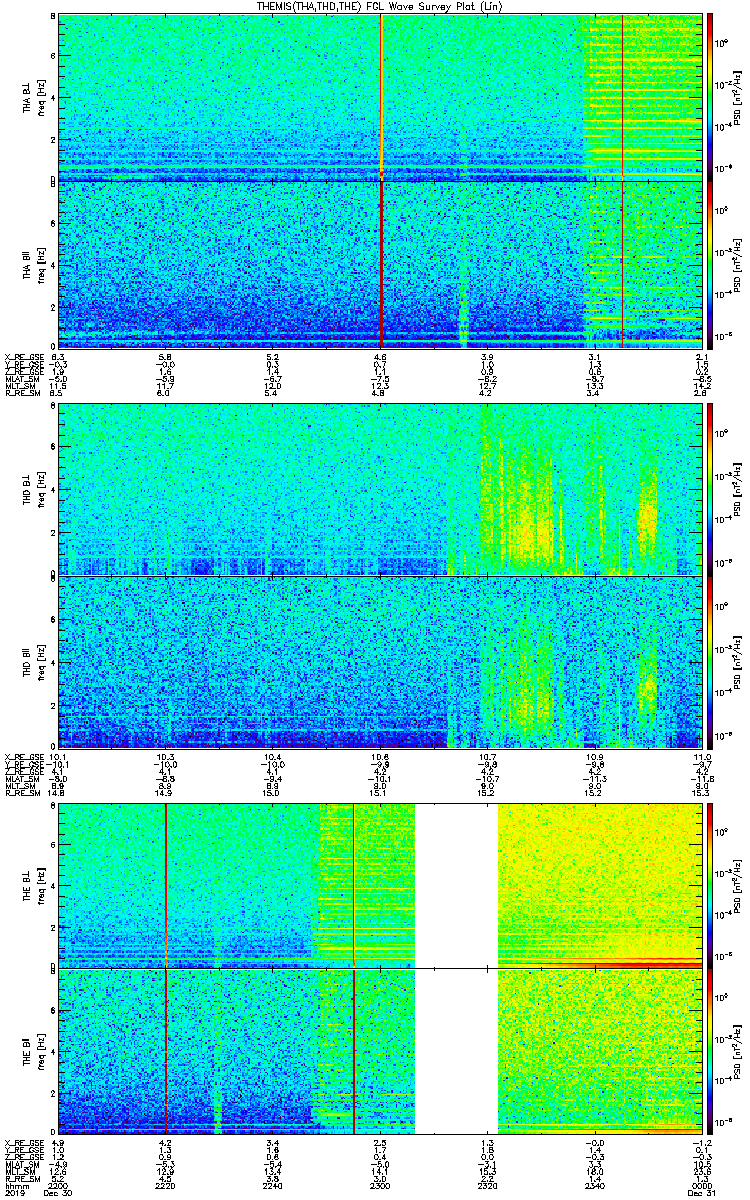
Task: Select the THD B-parallel spectrogram panel
Action: tap(380, 662)
